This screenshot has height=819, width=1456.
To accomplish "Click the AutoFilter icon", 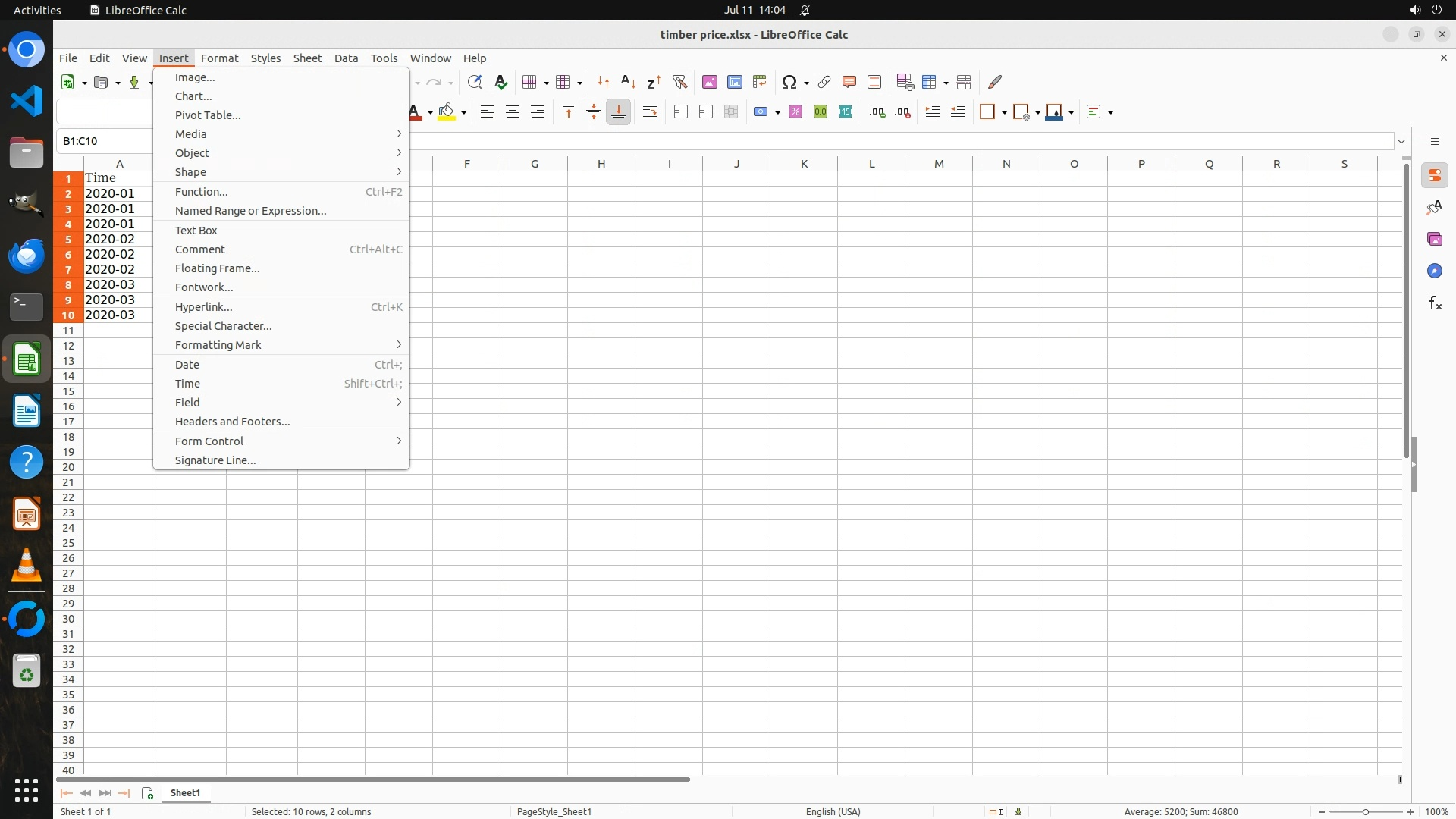I will coord(679,82).
